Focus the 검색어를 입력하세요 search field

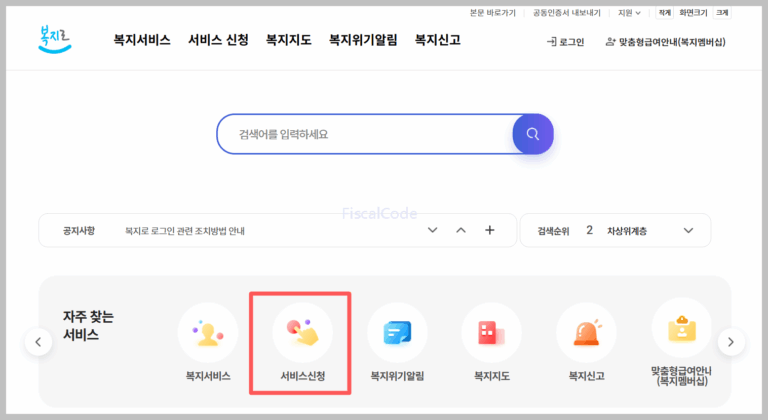(x=365, y=134)
